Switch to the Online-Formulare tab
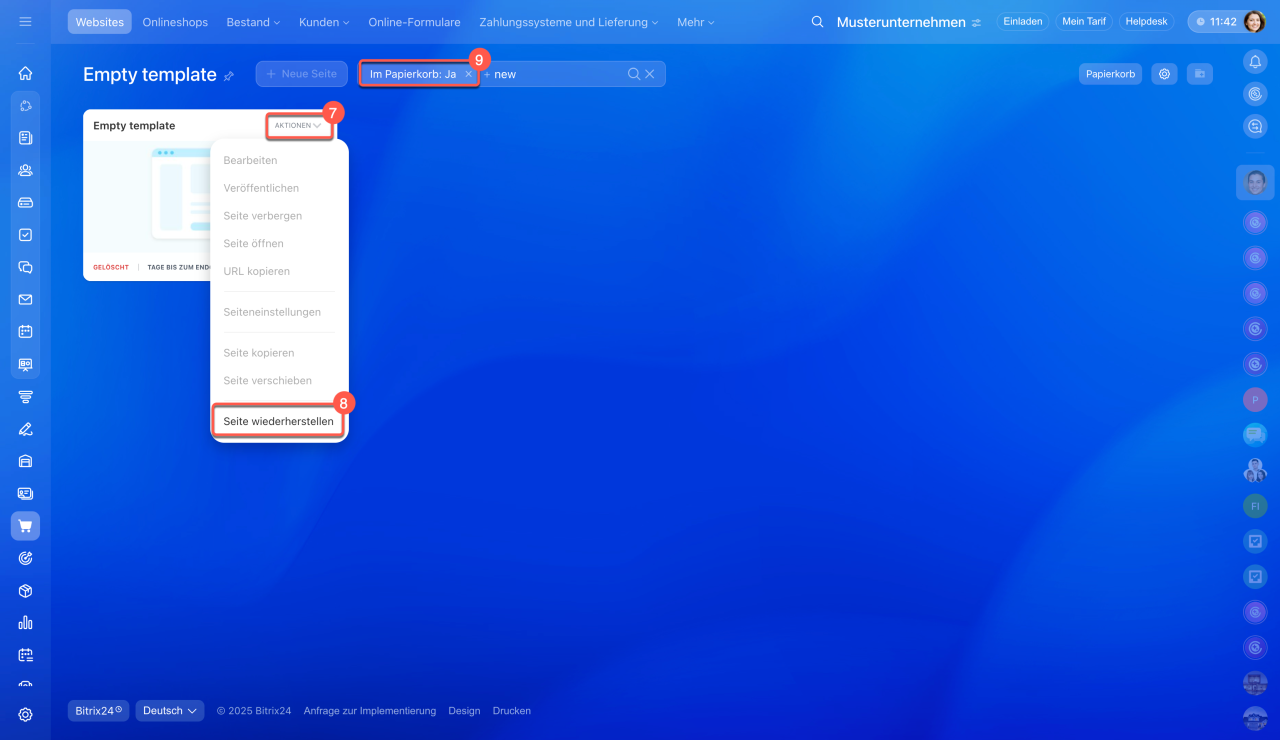This screenshot has height=740, width=1280. [x=414, y=22]
